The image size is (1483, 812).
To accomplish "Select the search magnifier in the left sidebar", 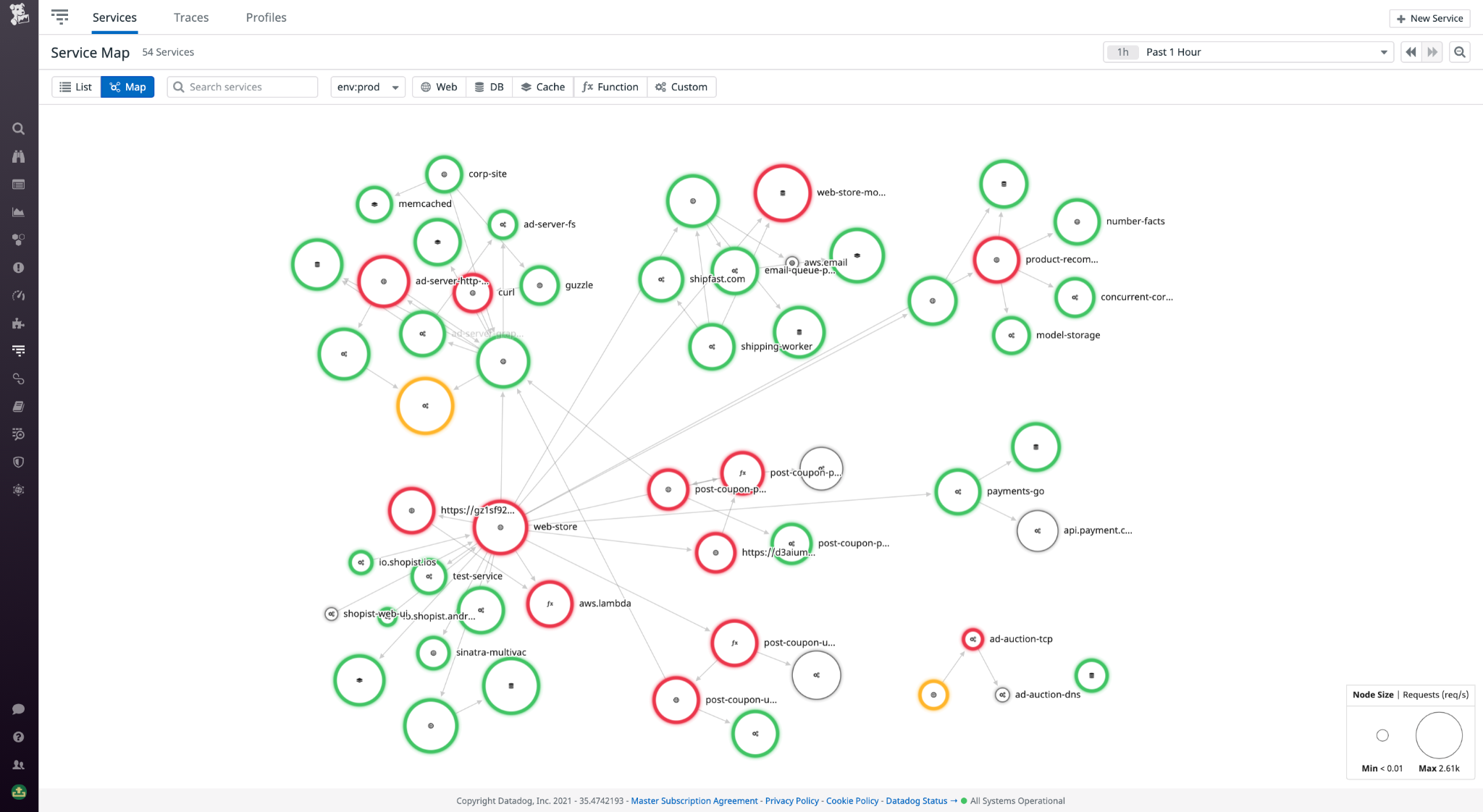I will click(x=19, y=129).
